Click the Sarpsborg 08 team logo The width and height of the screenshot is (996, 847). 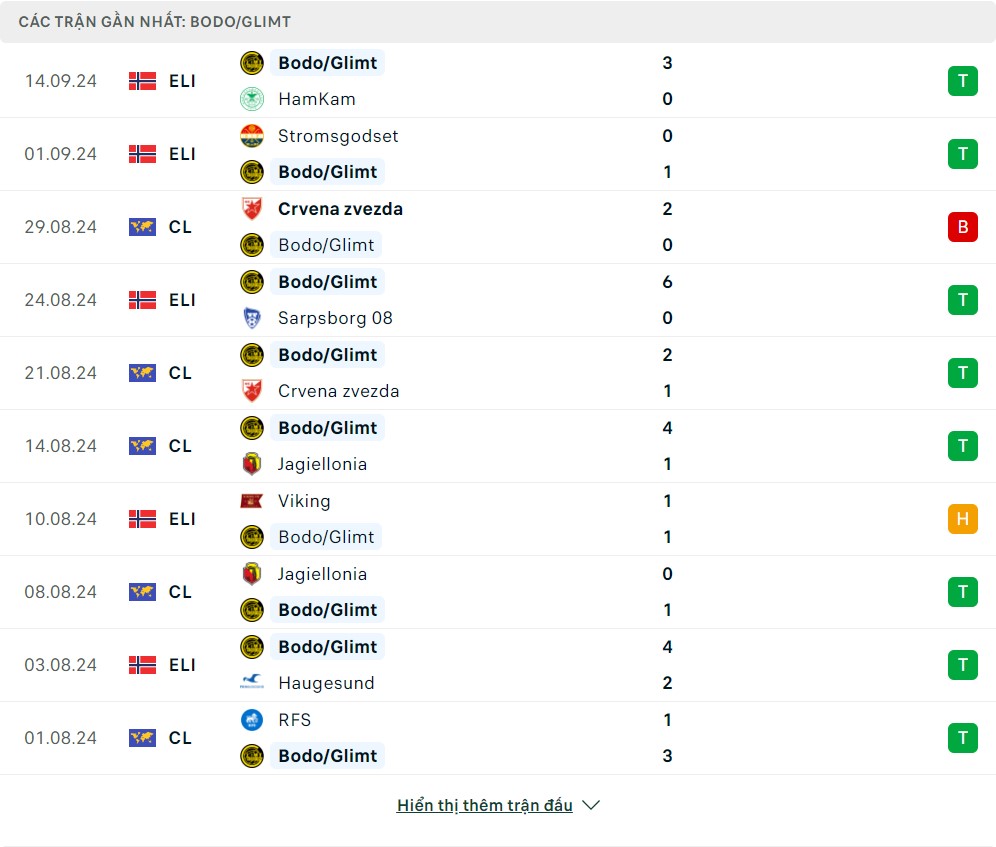click(x=252, y=318)
